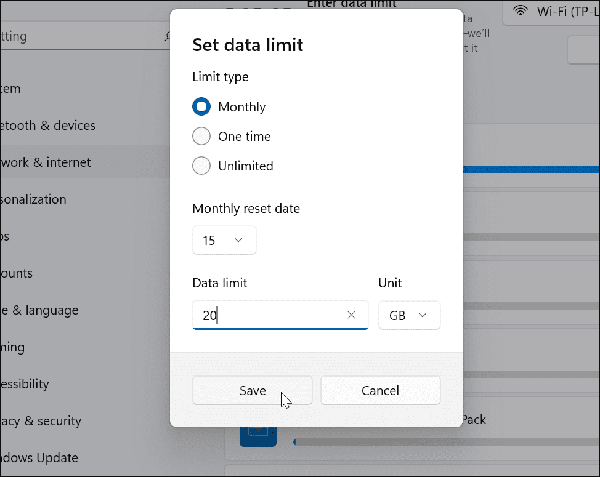Select the Monthly limit type
This screenshot has height=477, width=600.
(201, 106)
